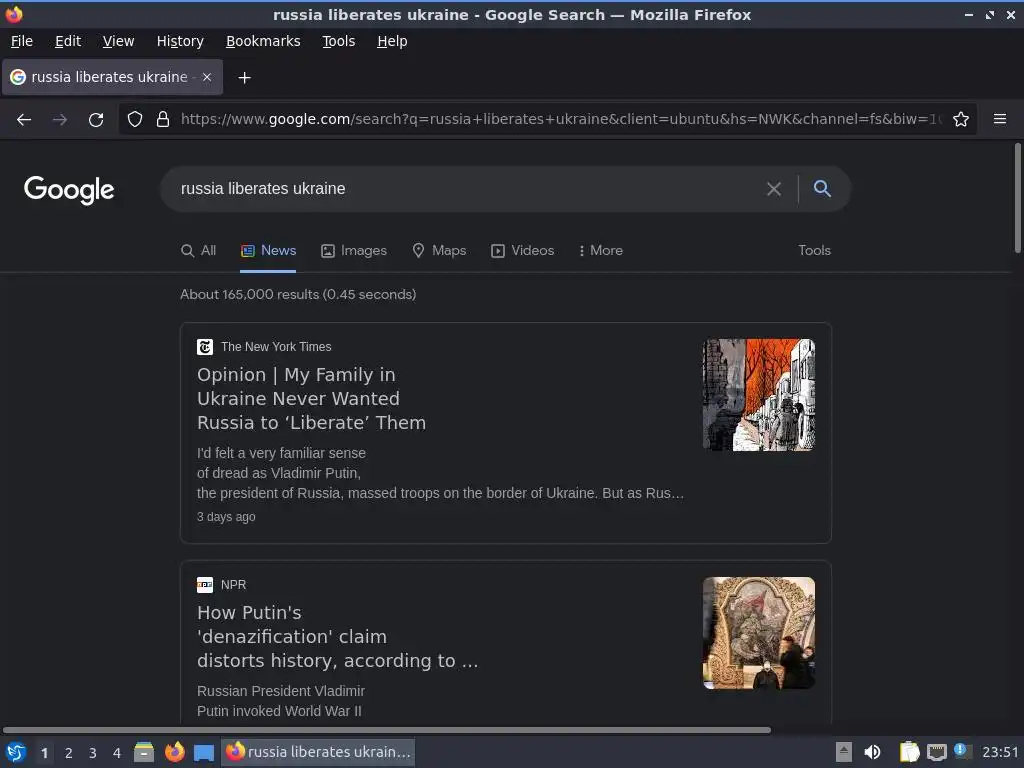
Task: Click the 23:51 clock
Action: point(1000,752)
